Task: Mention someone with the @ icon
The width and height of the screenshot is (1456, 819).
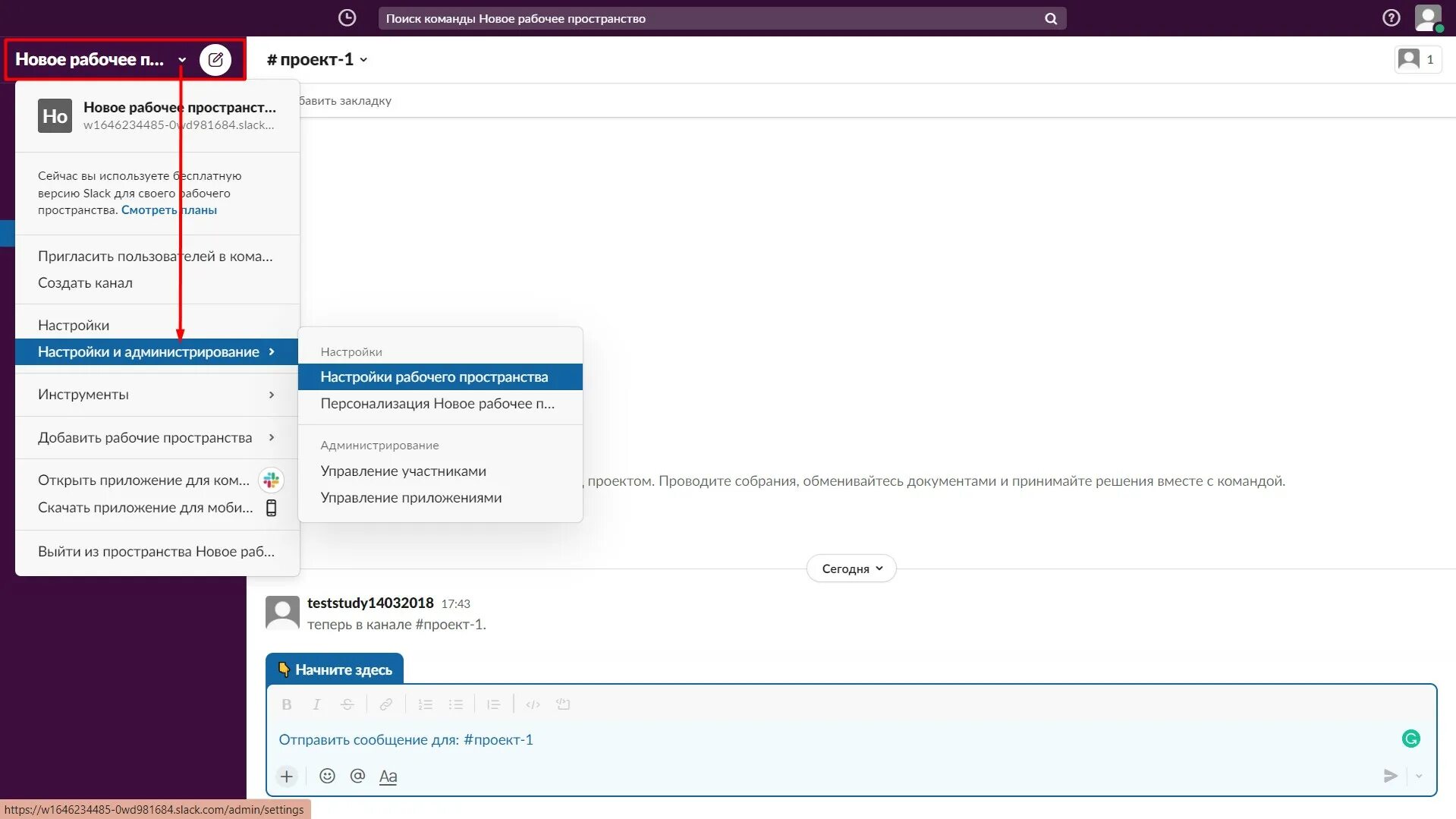Action: tap(357, 776)
